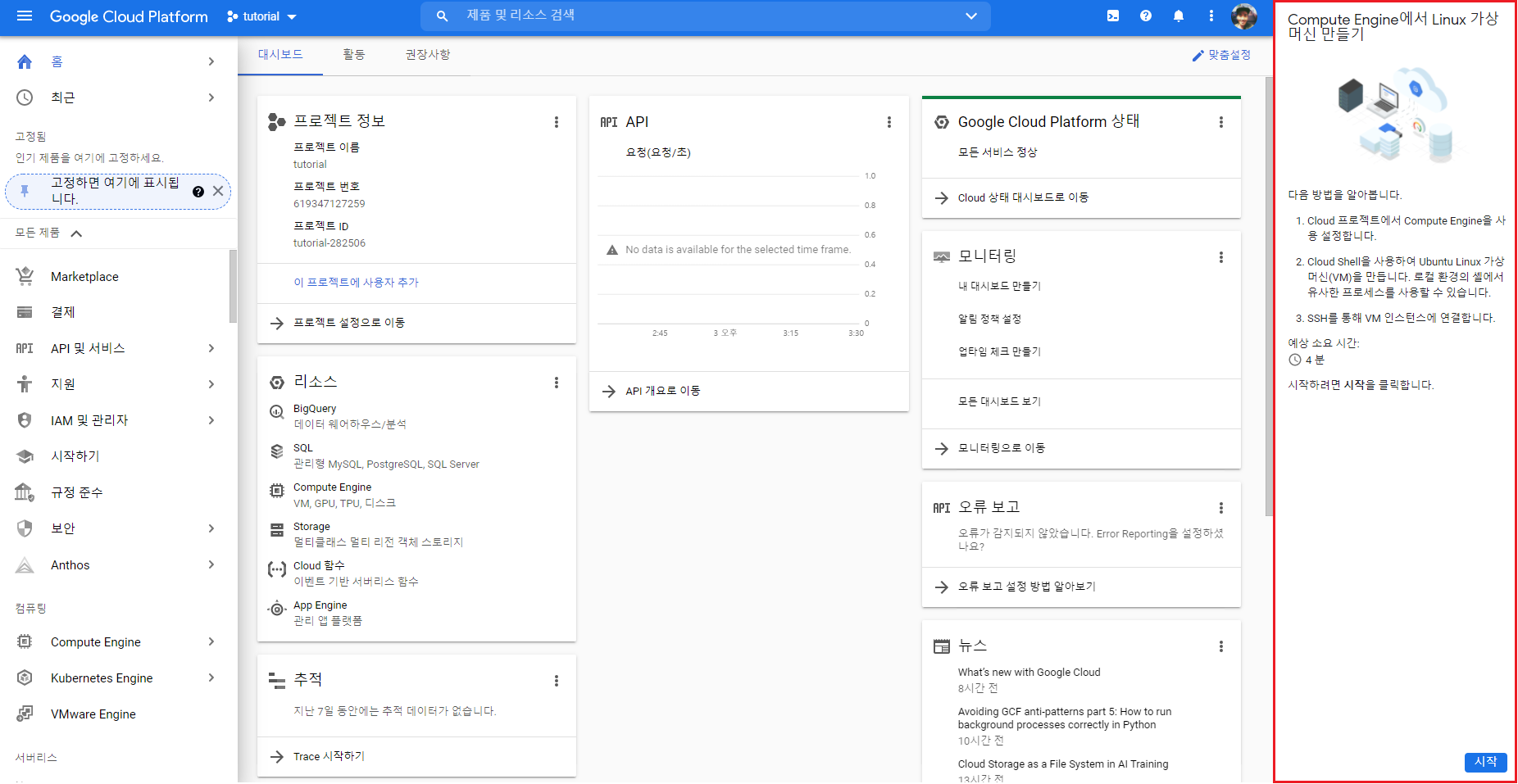Expand 지원 submenu
1518x784 pixels.
coord(211,384)
